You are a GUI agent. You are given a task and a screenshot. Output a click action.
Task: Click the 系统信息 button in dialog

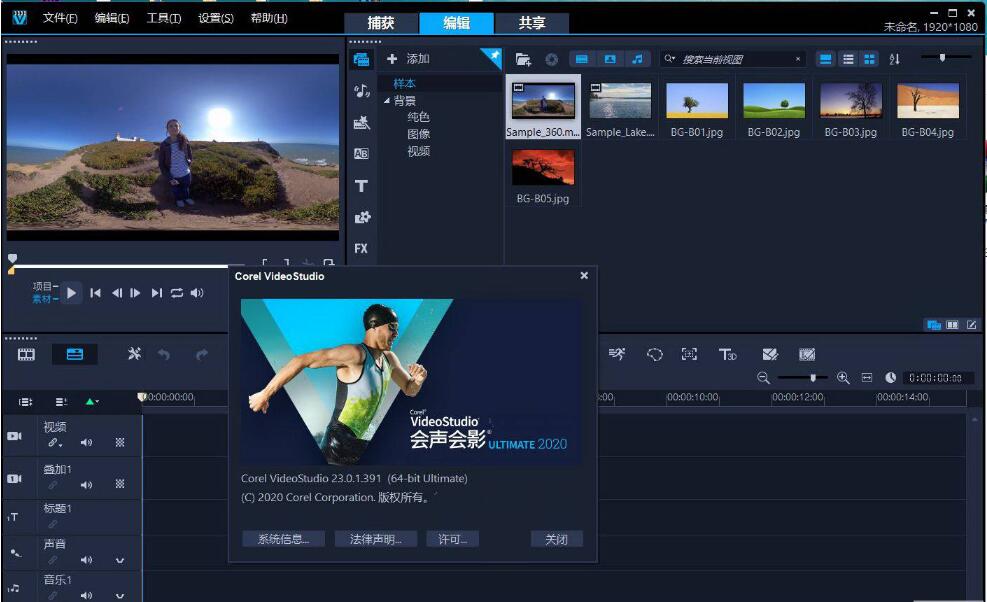(283, 539)
